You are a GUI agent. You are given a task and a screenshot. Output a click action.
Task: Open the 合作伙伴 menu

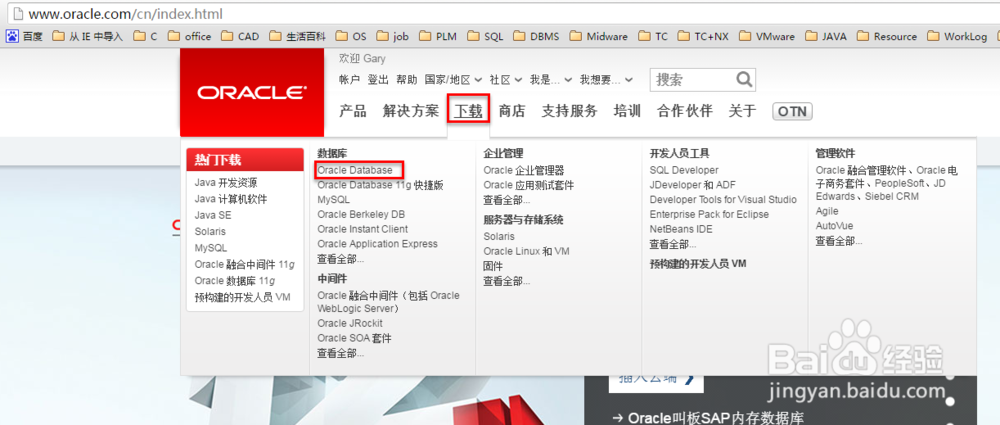684,111
